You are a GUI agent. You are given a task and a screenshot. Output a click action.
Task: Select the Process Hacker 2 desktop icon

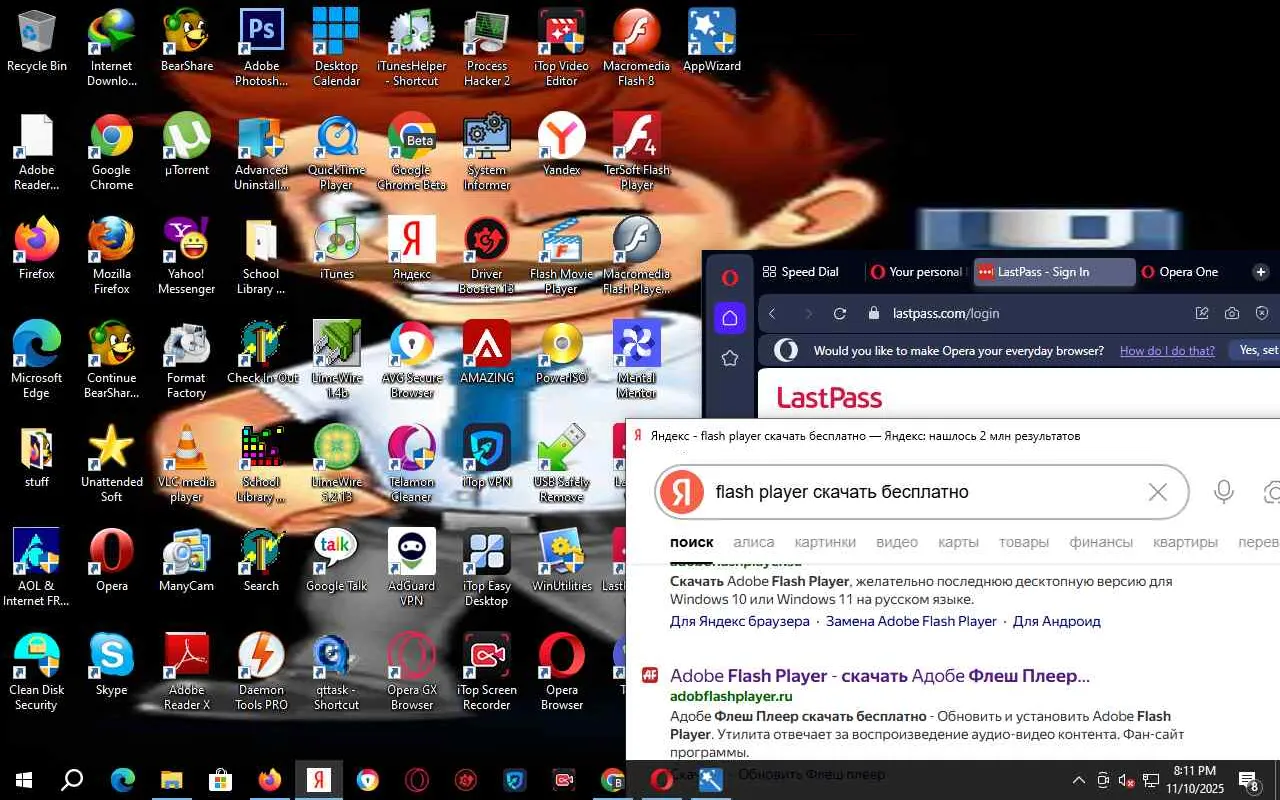tap(487, 49)
